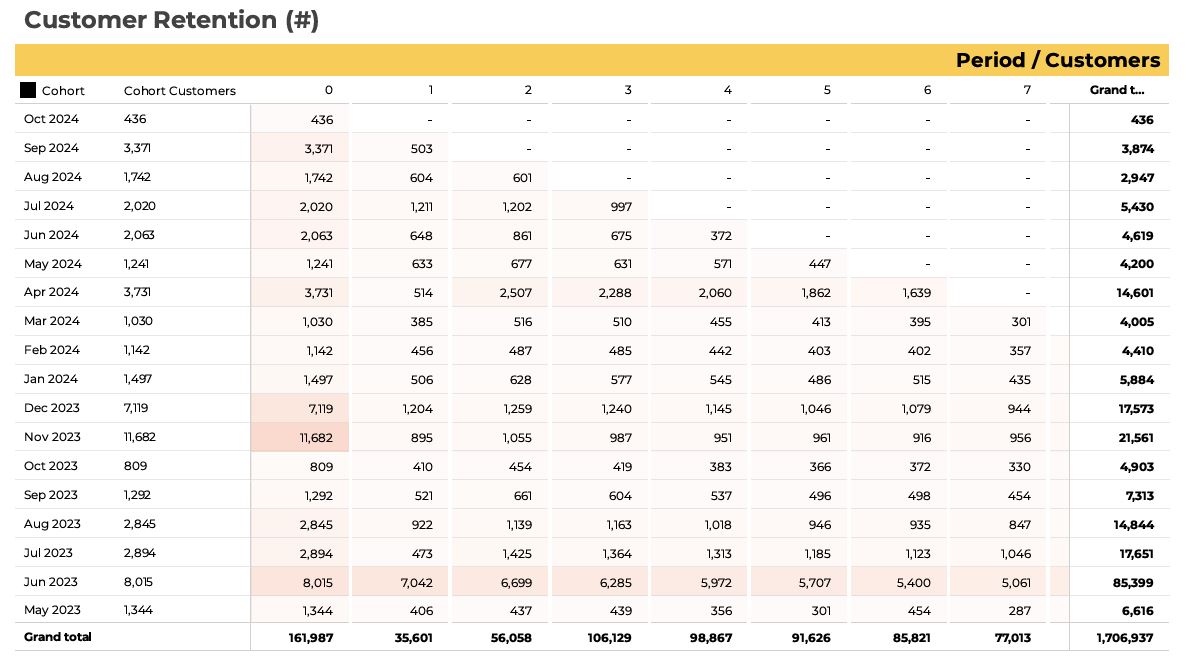Select the Apr 2024 cohort row label
Viewport: 1186px width, 670px height.
point(51,292)
